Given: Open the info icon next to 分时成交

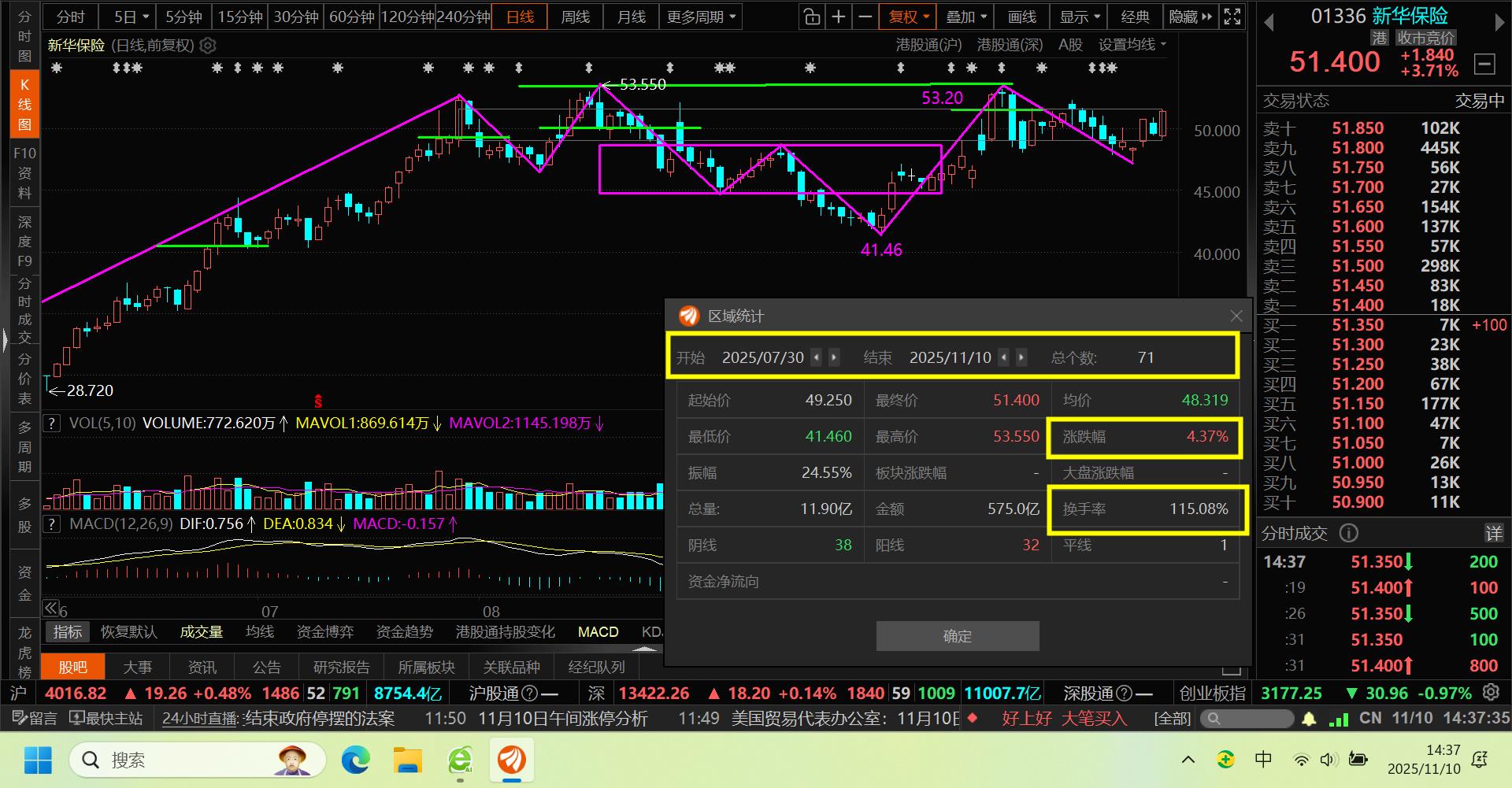Looking at the screenshot, I should [x=1349, y=534].
